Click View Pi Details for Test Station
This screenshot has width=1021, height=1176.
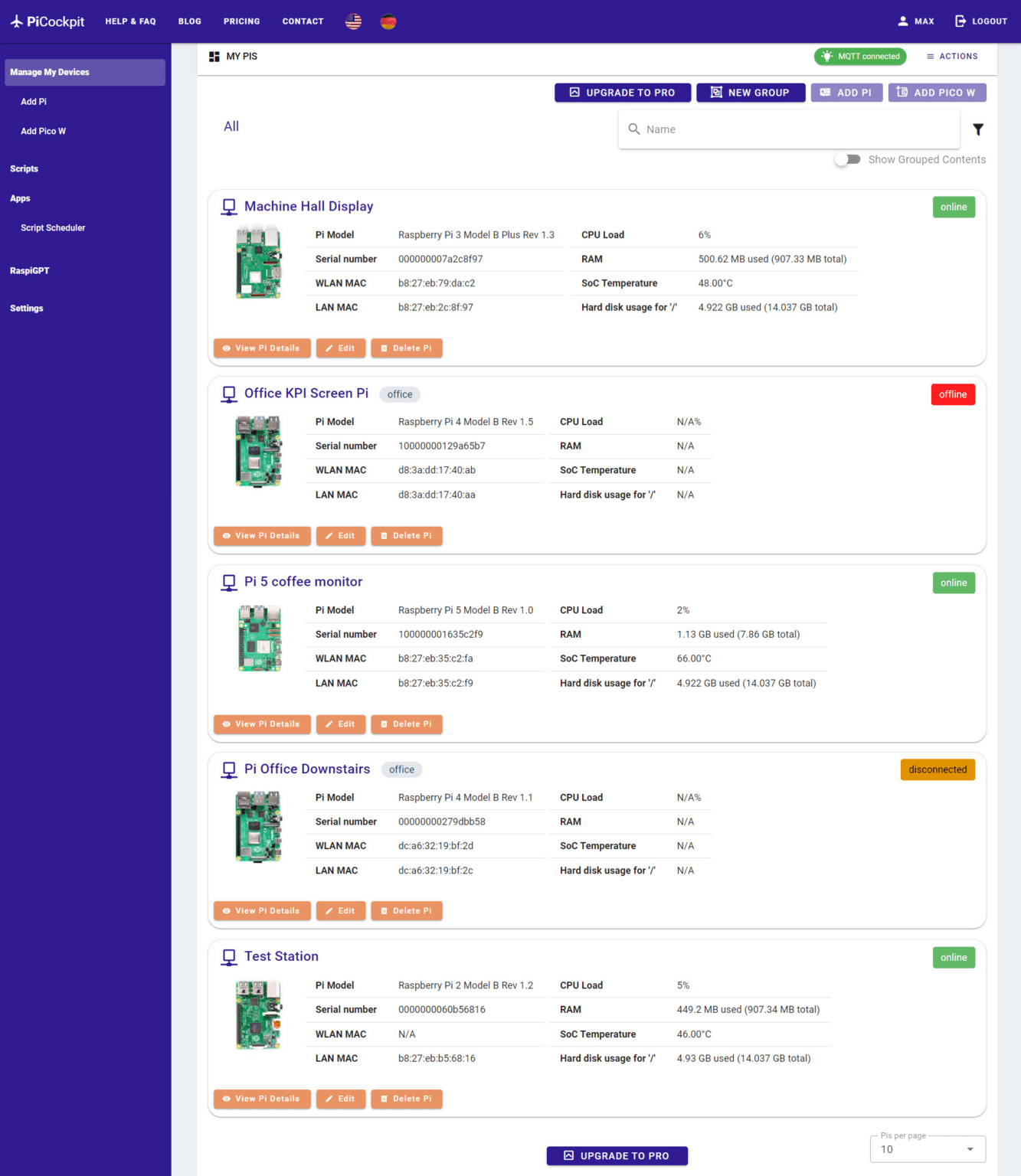click(262, 1099)
